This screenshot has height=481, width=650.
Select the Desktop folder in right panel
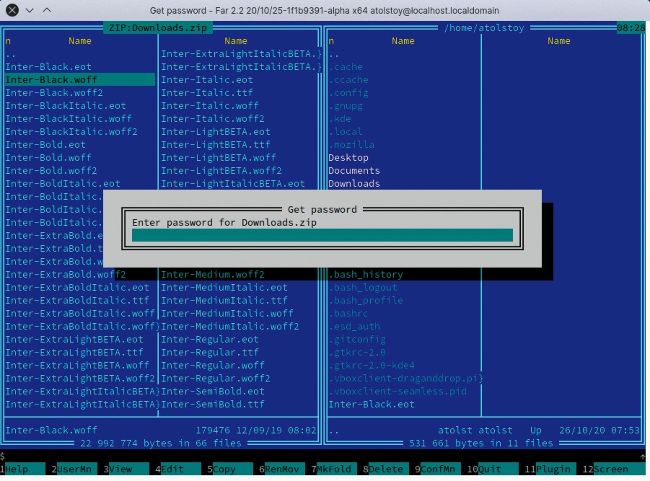348,158
